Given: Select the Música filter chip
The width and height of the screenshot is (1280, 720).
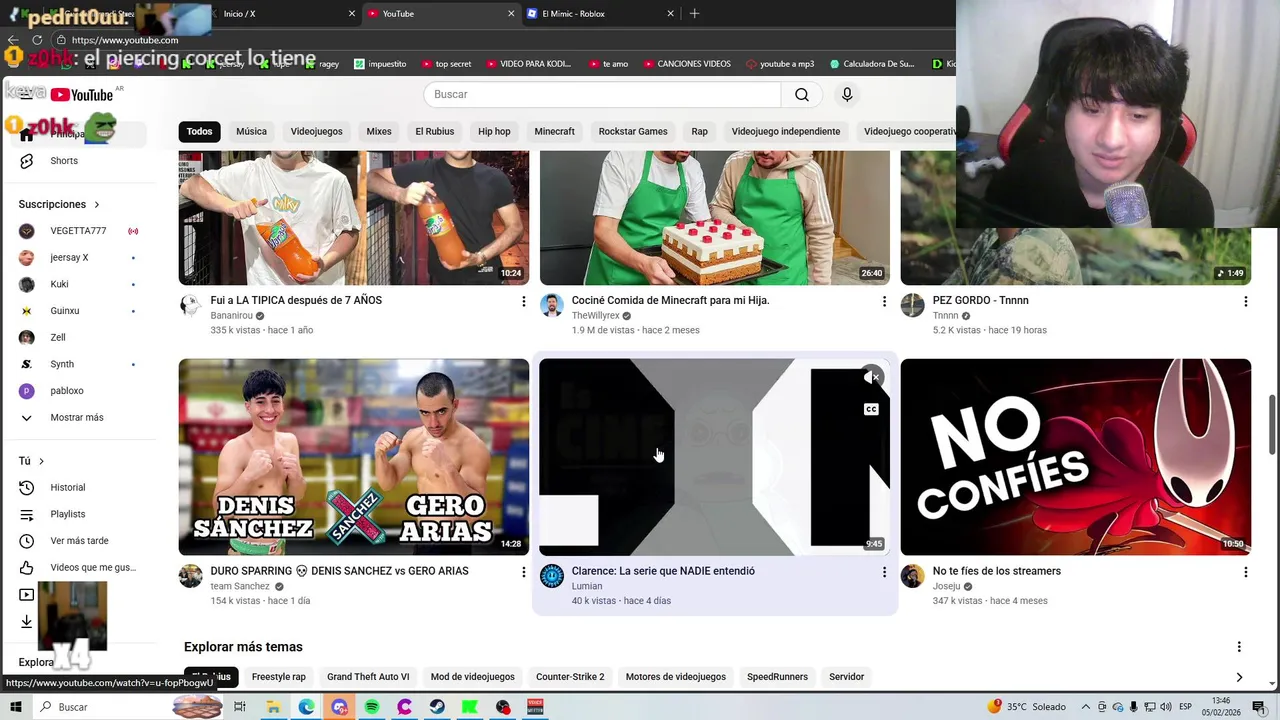Looking at the screenshot, I should click(251, 131).
